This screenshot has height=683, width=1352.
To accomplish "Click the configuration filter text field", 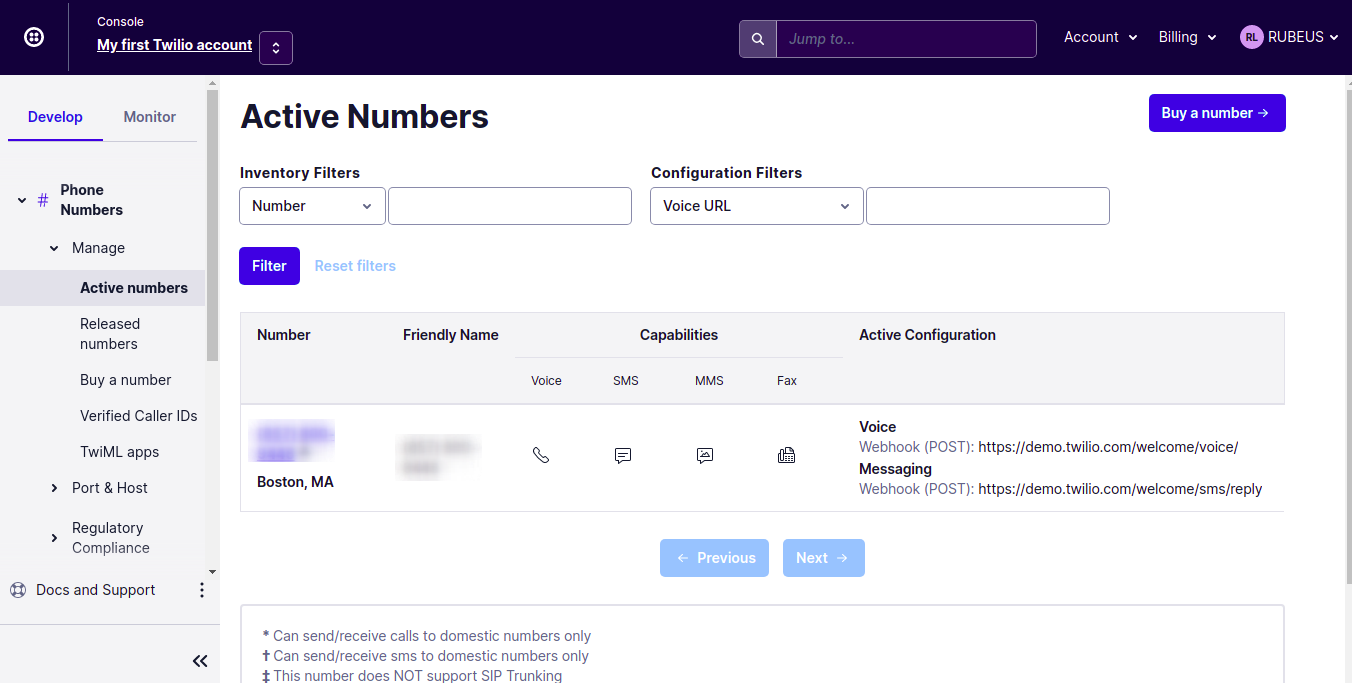I will (988, 206).
